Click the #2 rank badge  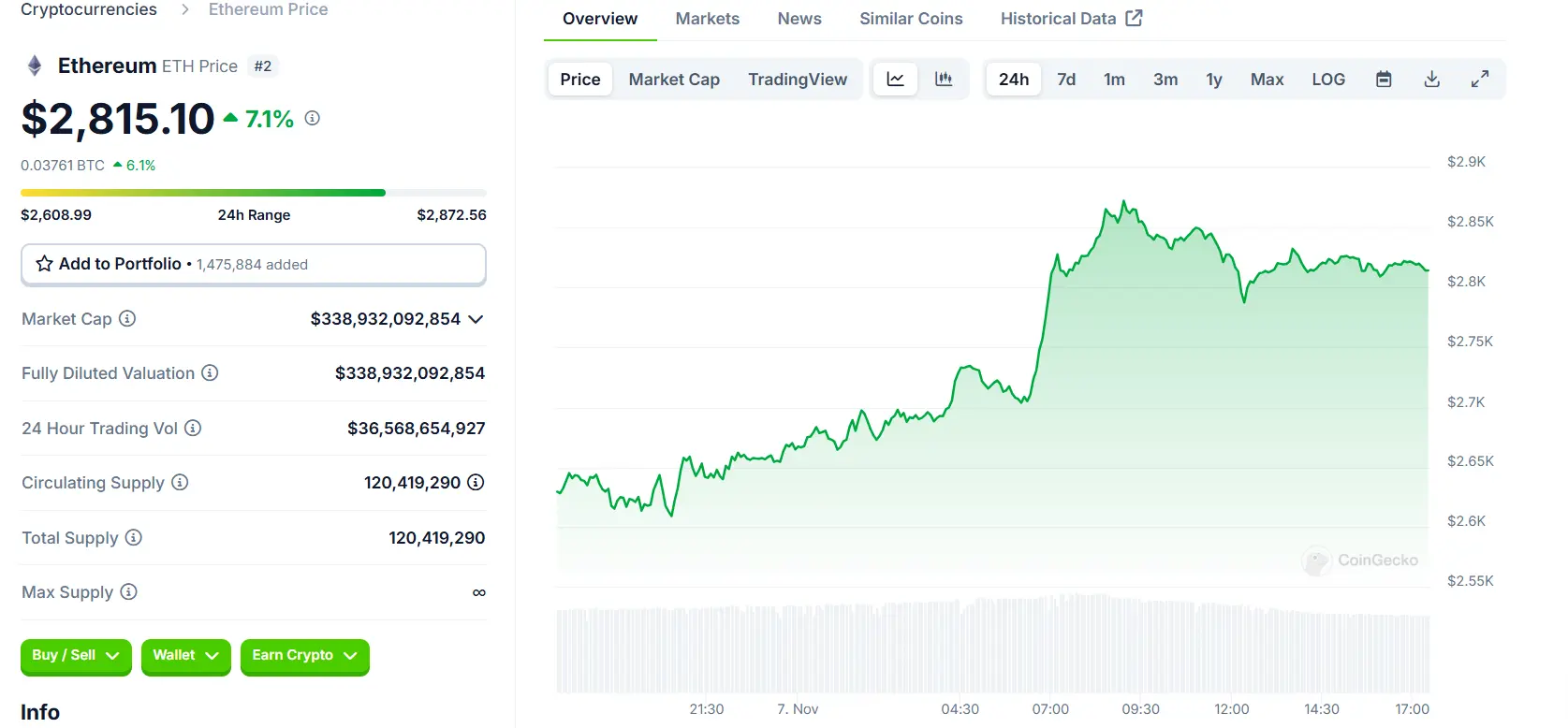[263, 66]
